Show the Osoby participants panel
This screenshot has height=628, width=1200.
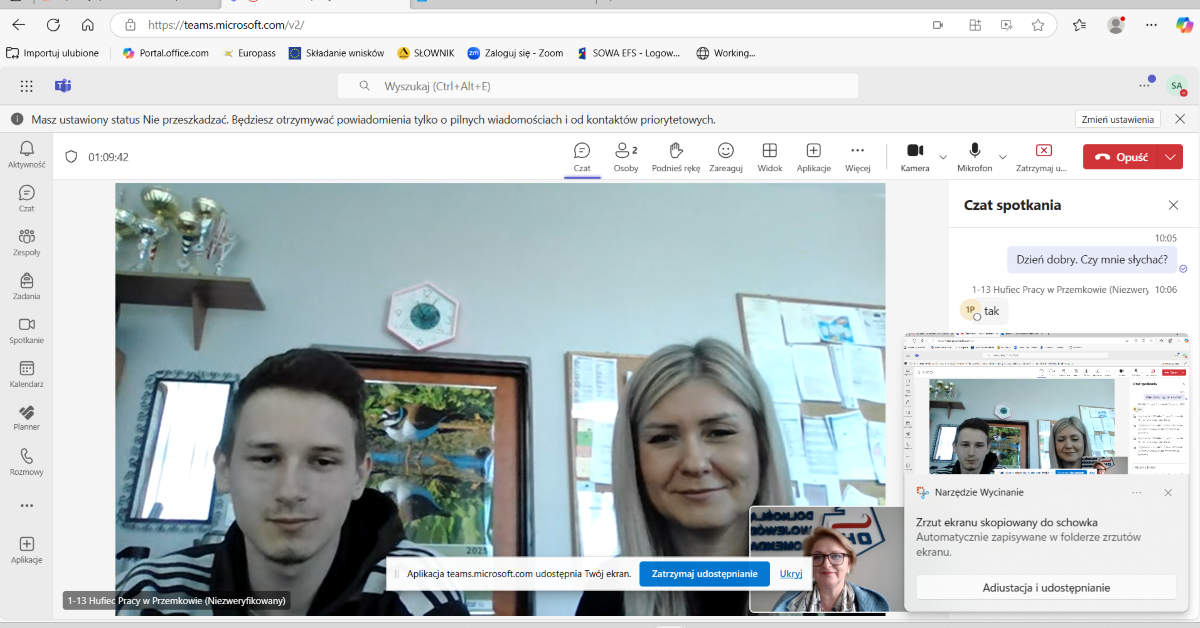coord(626,157)
